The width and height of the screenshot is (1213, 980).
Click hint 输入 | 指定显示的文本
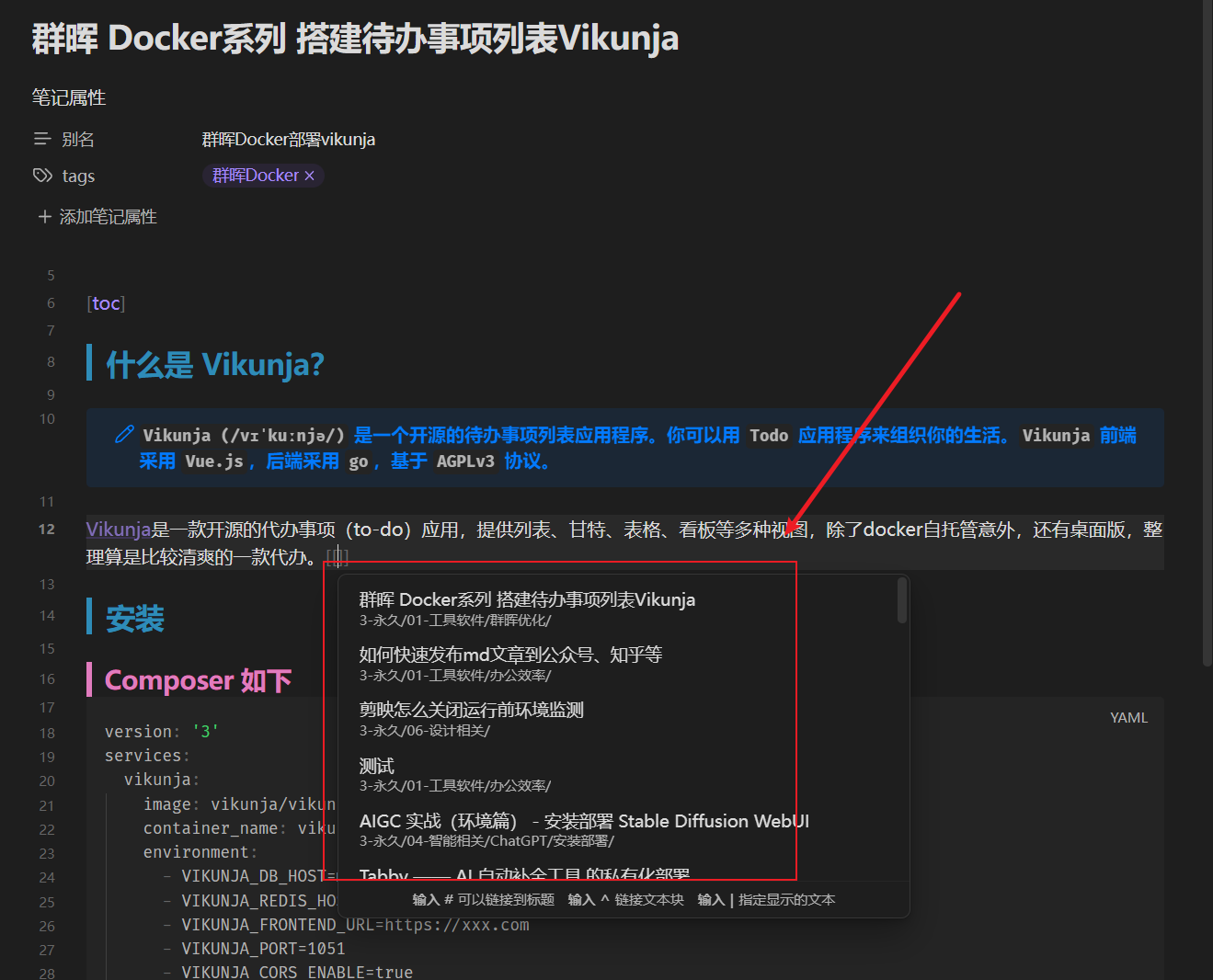pyautogui.click(x=766, y=900)
